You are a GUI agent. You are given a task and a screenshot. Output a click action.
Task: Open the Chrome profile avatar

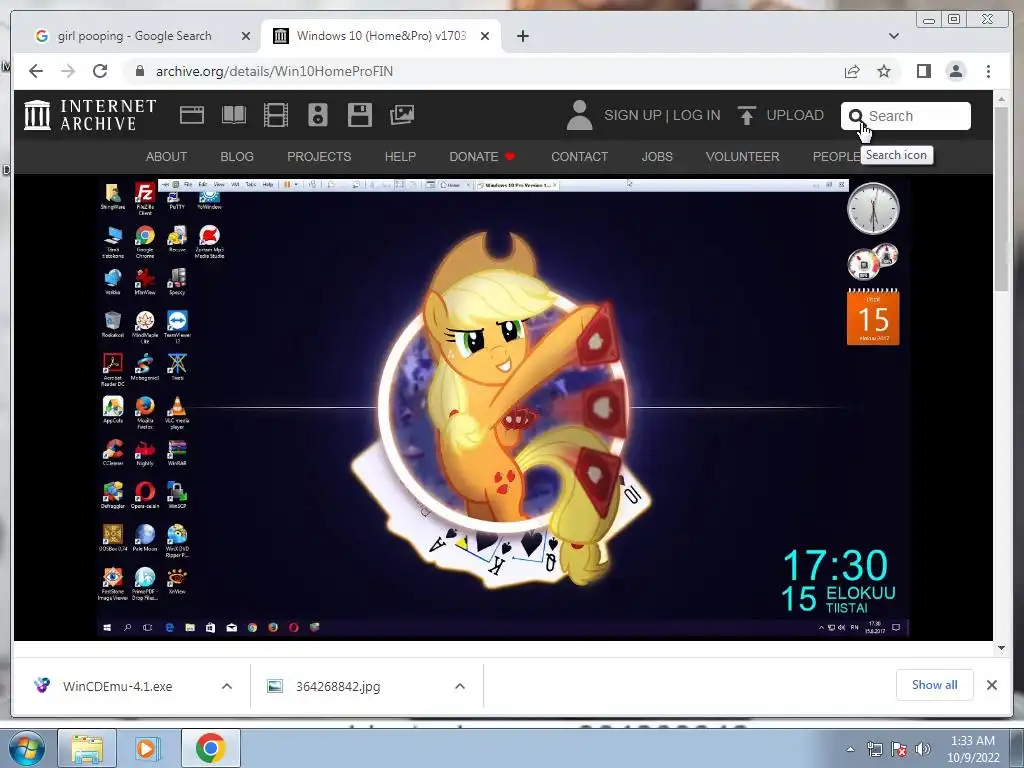pos(956,71)
